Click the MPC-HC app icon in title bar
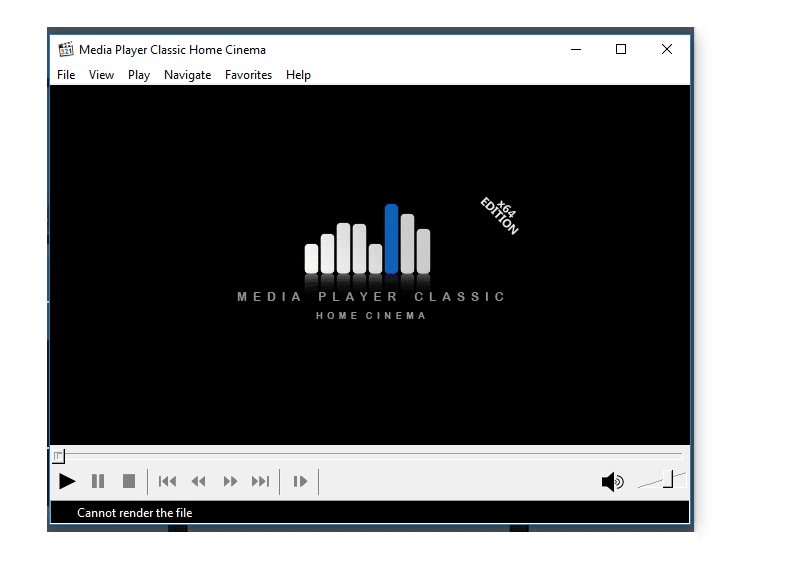The height and width of the screenshot is (570, 786). tap(66, 50)
